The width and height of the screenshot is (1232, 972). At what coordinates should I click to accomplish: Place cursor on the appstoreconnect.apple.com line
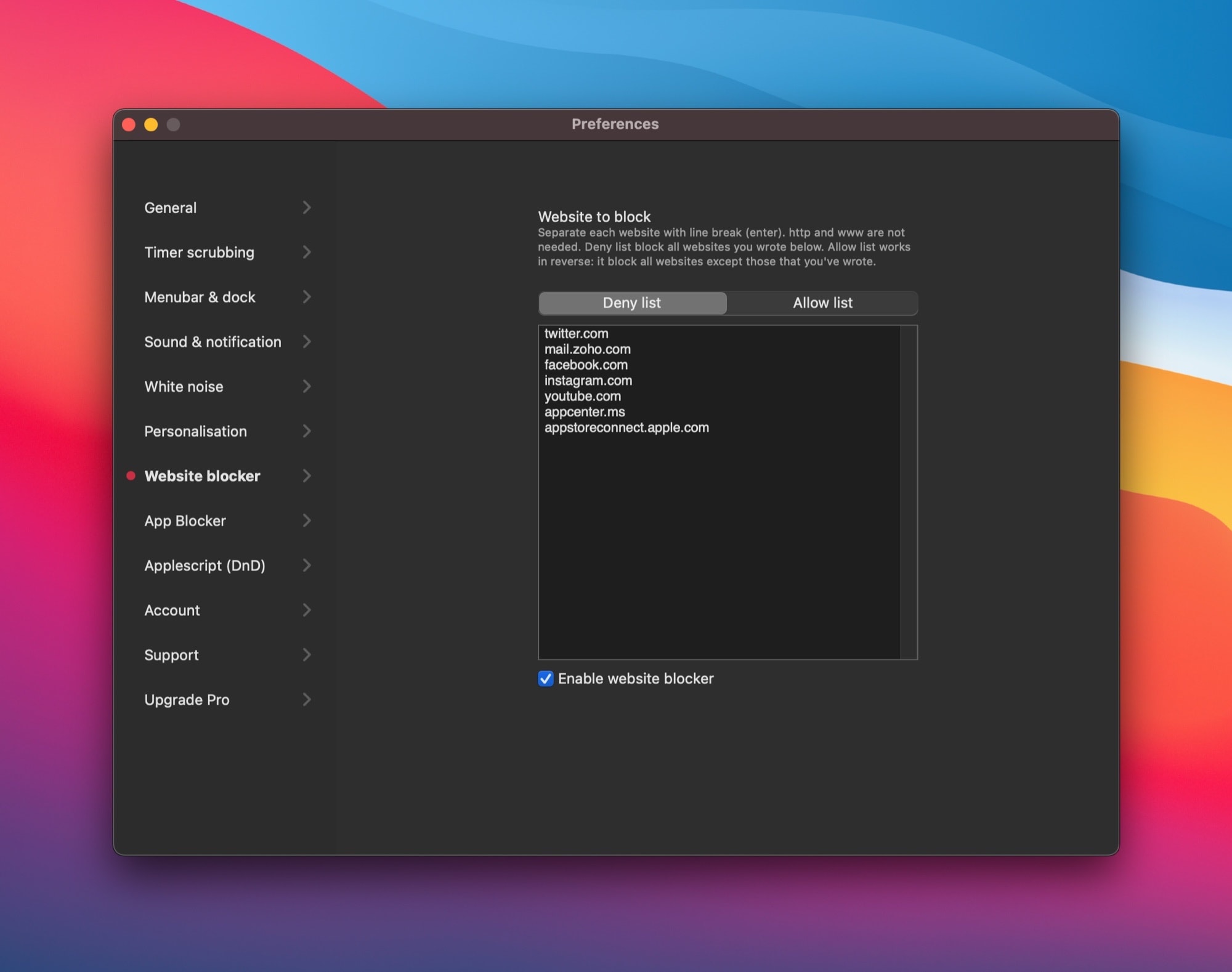click(626, 427)
